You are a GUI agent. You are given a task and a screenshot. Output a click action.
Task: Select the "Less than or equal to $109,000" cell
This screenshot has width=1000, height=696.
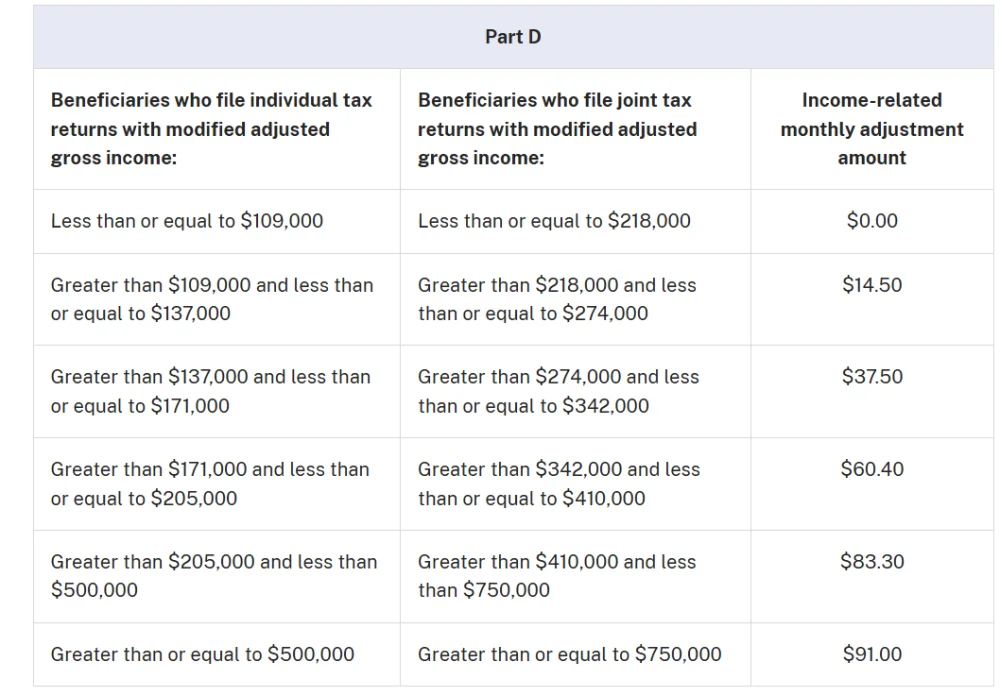coord(187,221)
